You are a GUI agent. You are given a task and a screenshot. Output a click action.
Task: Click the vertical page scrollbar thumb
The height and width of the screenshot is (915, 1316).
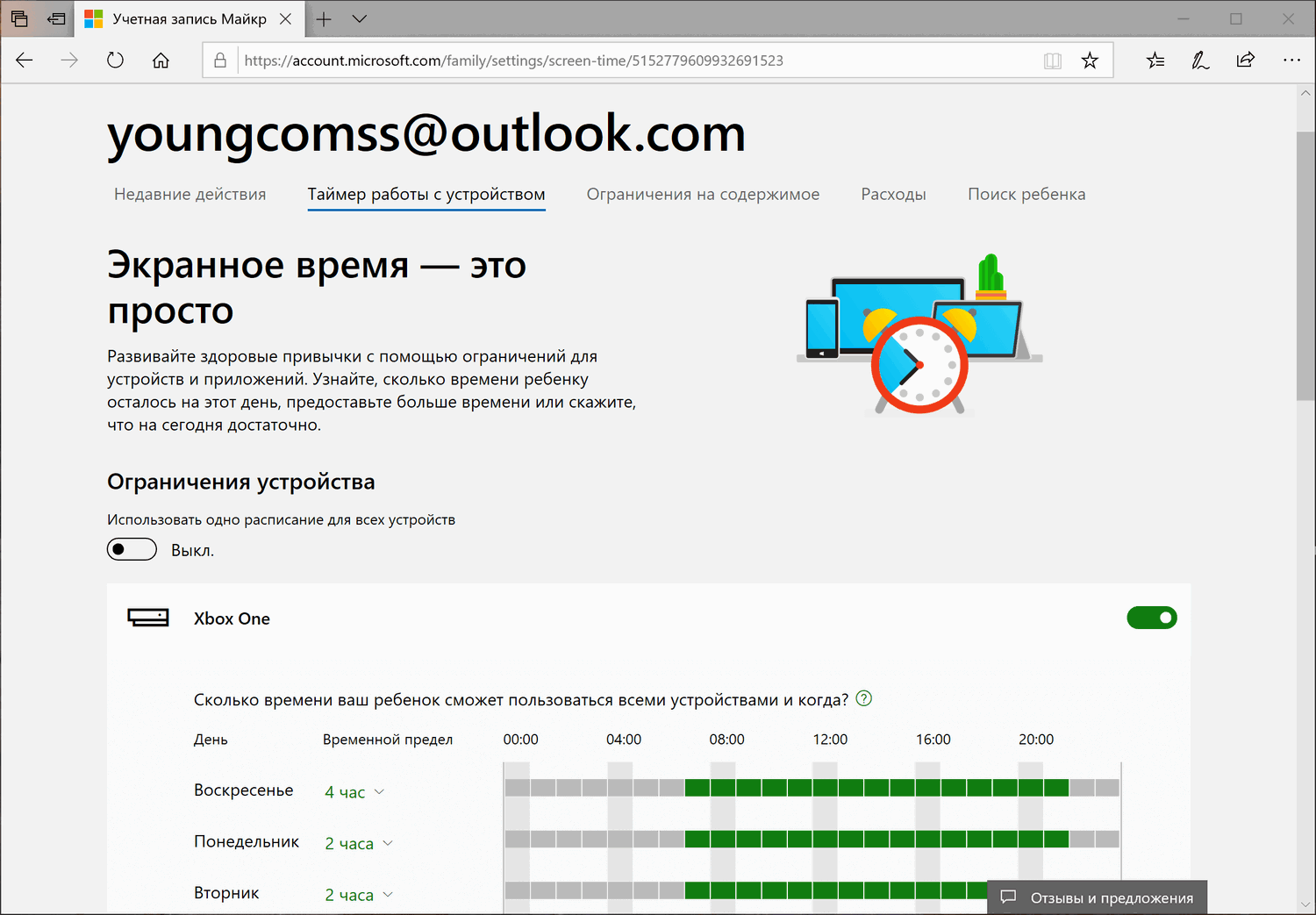pyautogui.click(x=1305, y=265)
